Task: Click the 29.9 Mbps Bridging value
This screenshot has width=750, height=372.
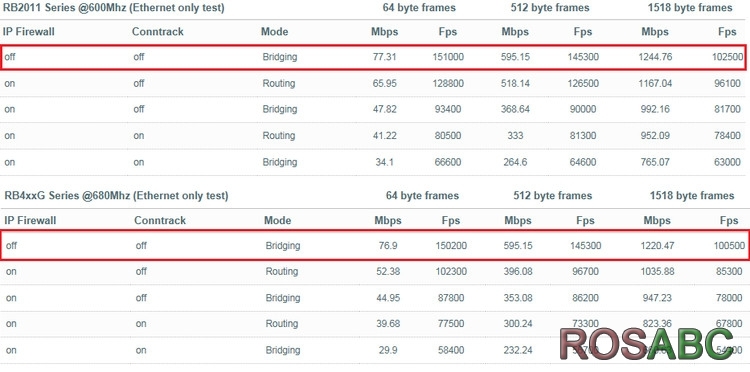Action: click(x=387, y=350)
